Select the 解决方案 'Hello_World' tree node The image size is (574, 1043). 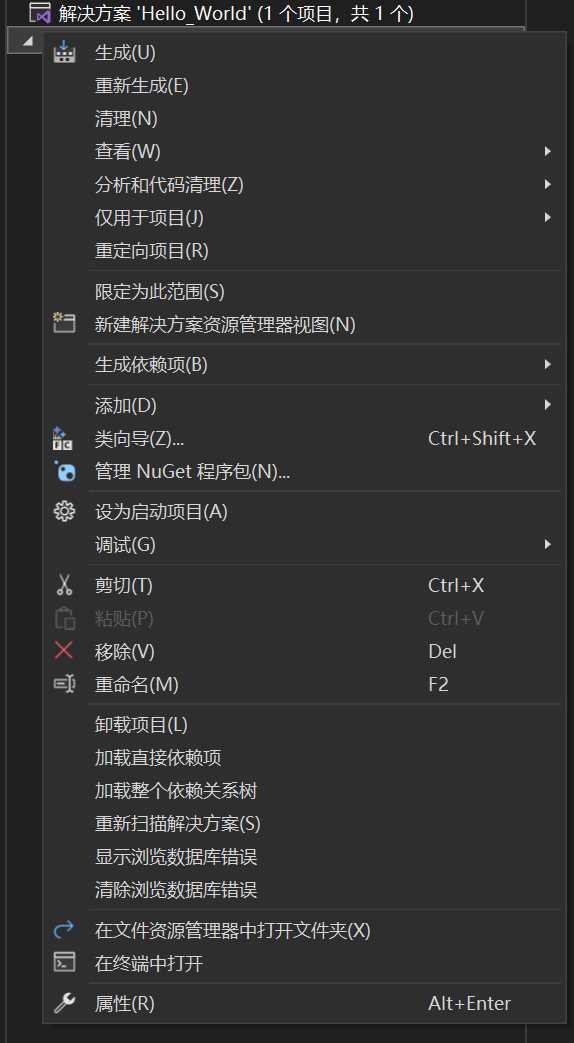(236, 13)
